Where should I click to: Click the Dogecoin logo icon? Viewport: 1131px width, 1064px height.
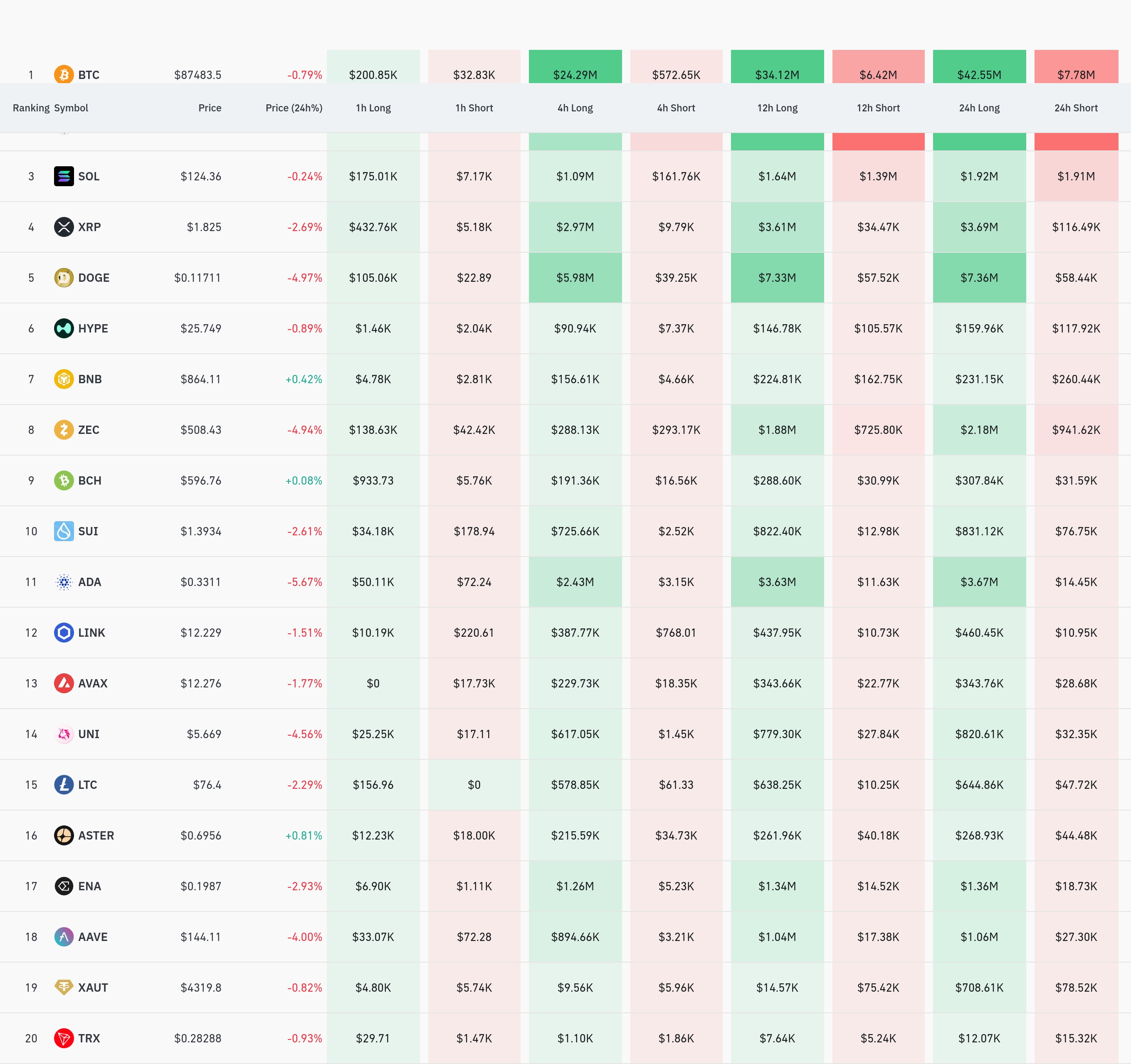point(64,278)
